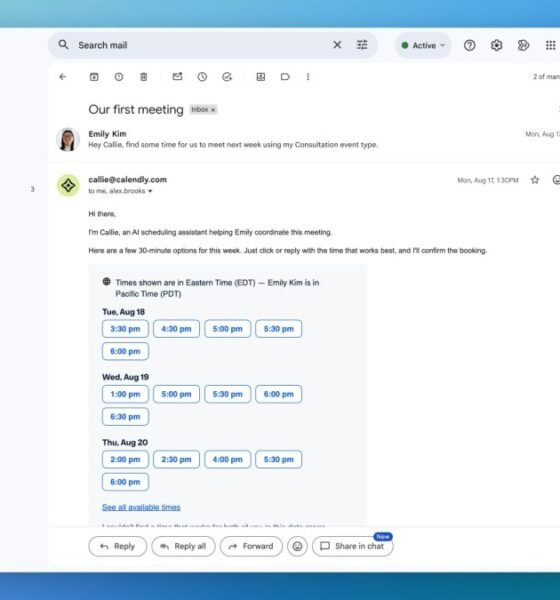Show search options filter in search bar
The height and width of the screenshot is (600, 560).
coord(362,45)
